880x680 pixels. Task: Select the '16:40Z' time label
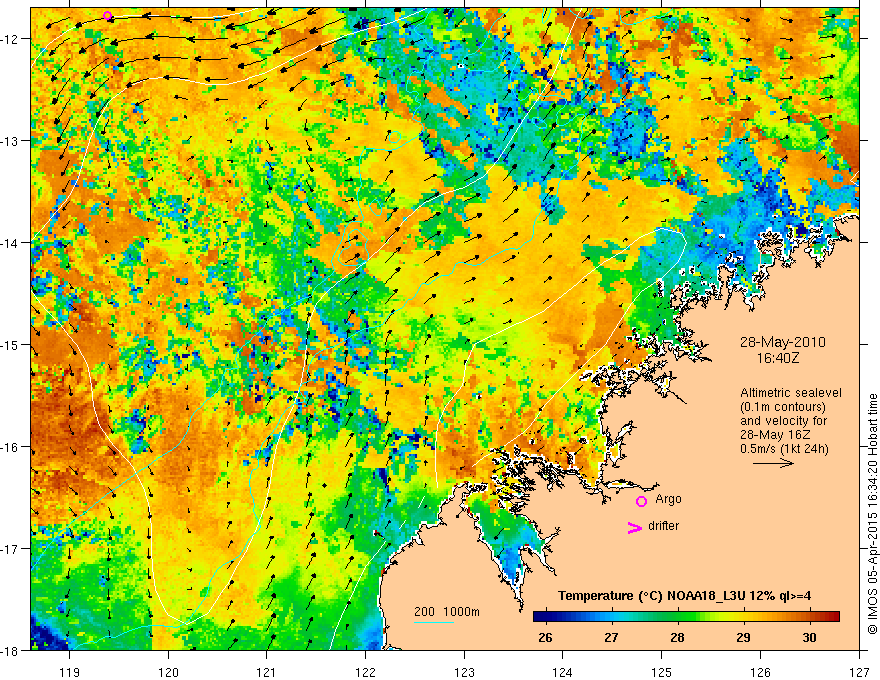(x=777, y=357)
